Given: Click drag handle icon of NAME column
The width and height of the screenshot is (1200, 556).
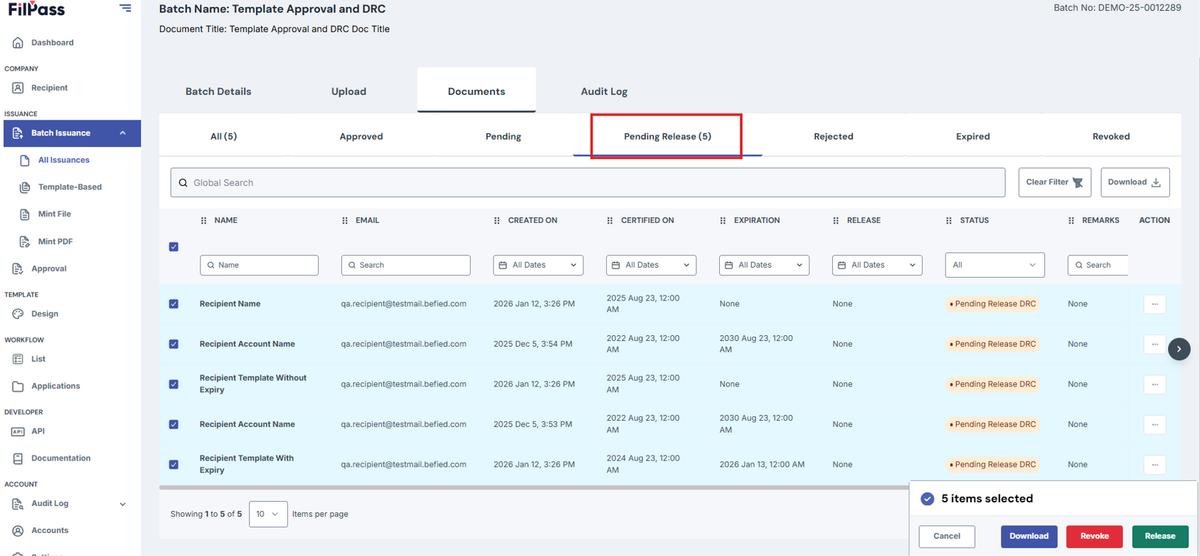Looking at the screenshot, I should pyautogui.click(x=204, y=220).
